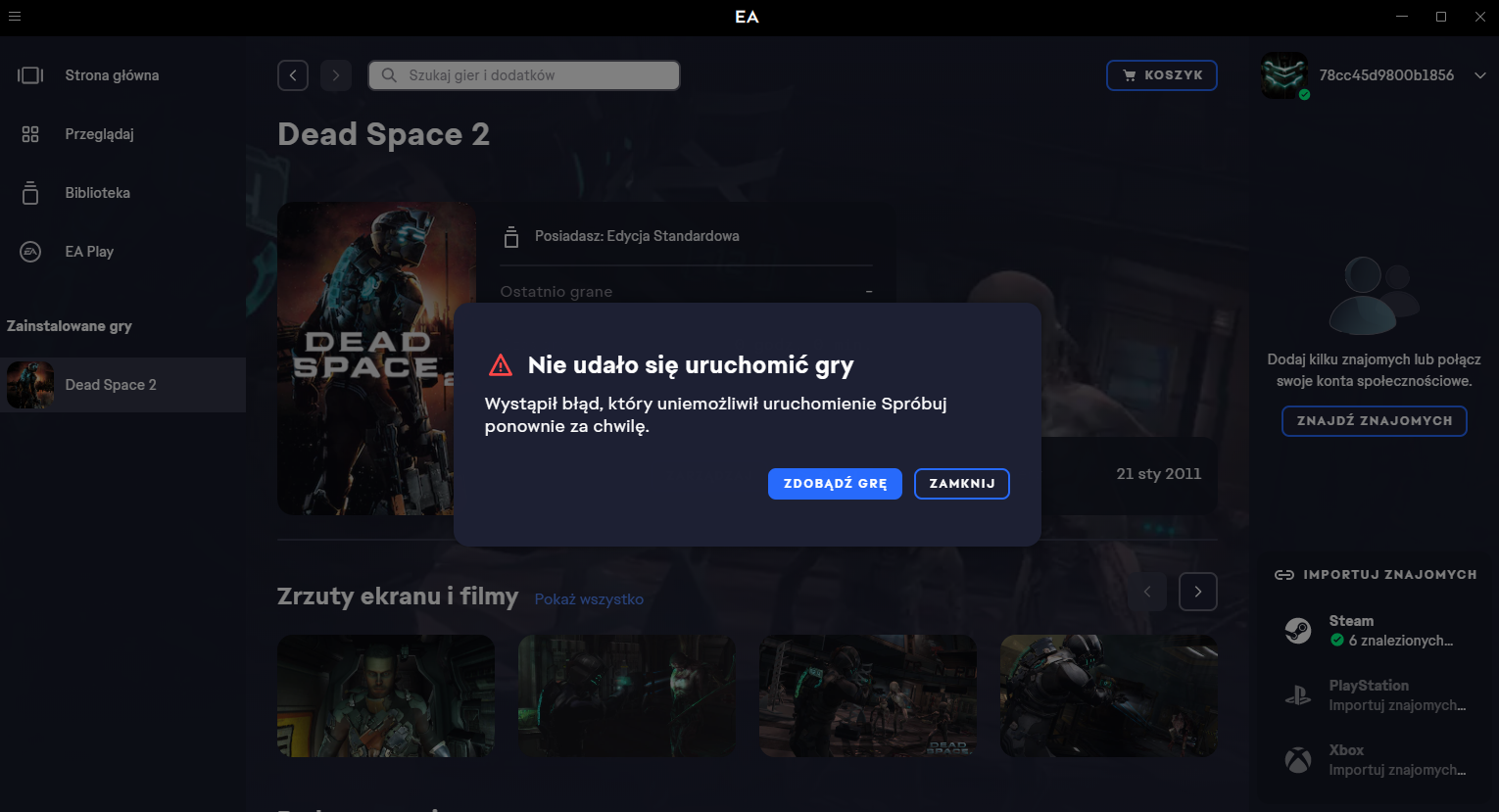Click the Dead Space 2 sidebar thumbnail
Image resolution: width=1499 pixels, height=812 pixels.
[x=30, y=385]
